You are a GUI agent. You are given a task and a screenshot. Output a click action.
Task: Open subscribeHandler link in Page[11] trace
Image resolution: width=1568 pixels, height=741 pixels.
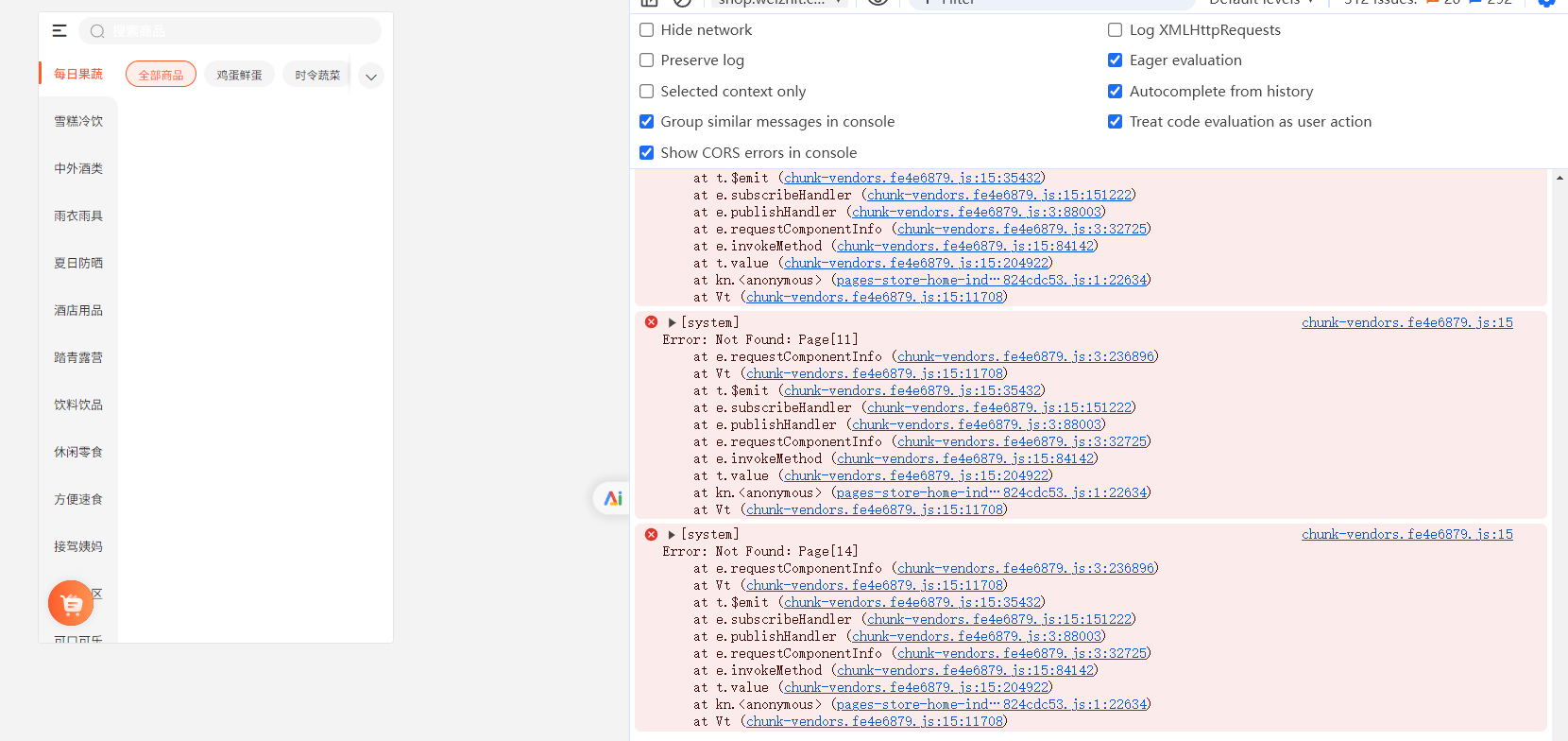[999, 407]
